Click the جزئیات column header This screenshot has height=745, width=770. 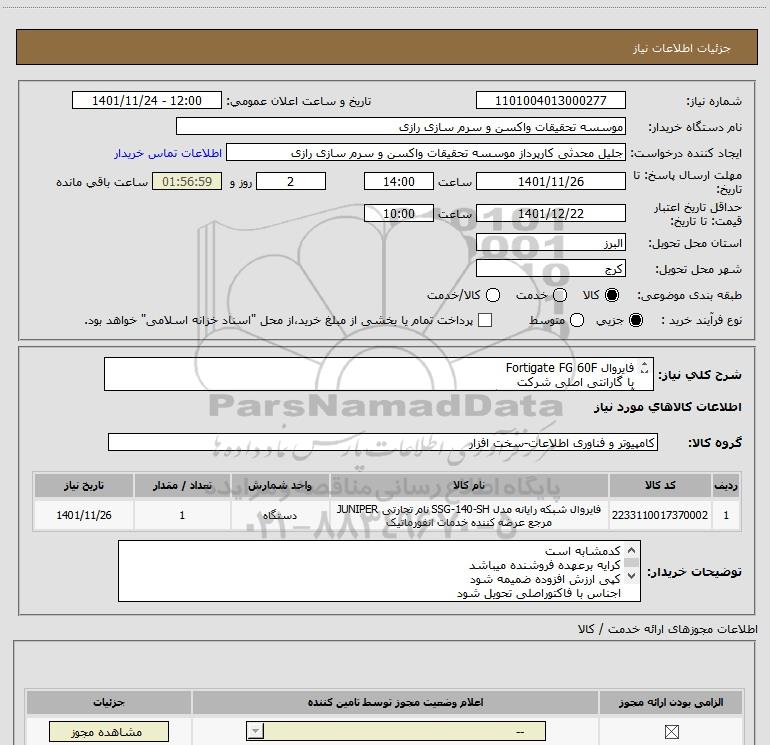109,703
